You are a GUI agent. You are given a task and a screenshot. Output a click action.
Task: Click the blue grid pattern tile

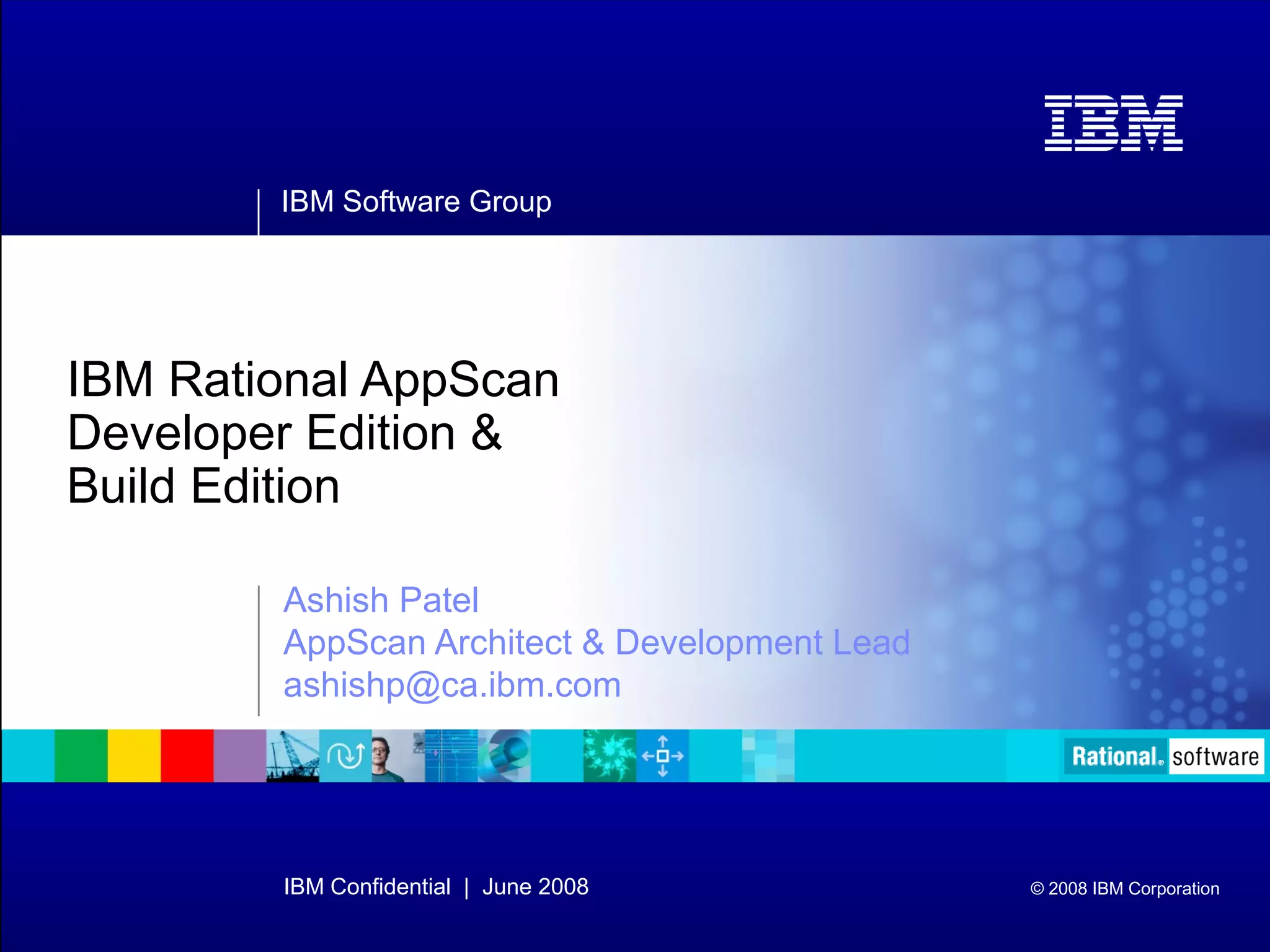451,756
